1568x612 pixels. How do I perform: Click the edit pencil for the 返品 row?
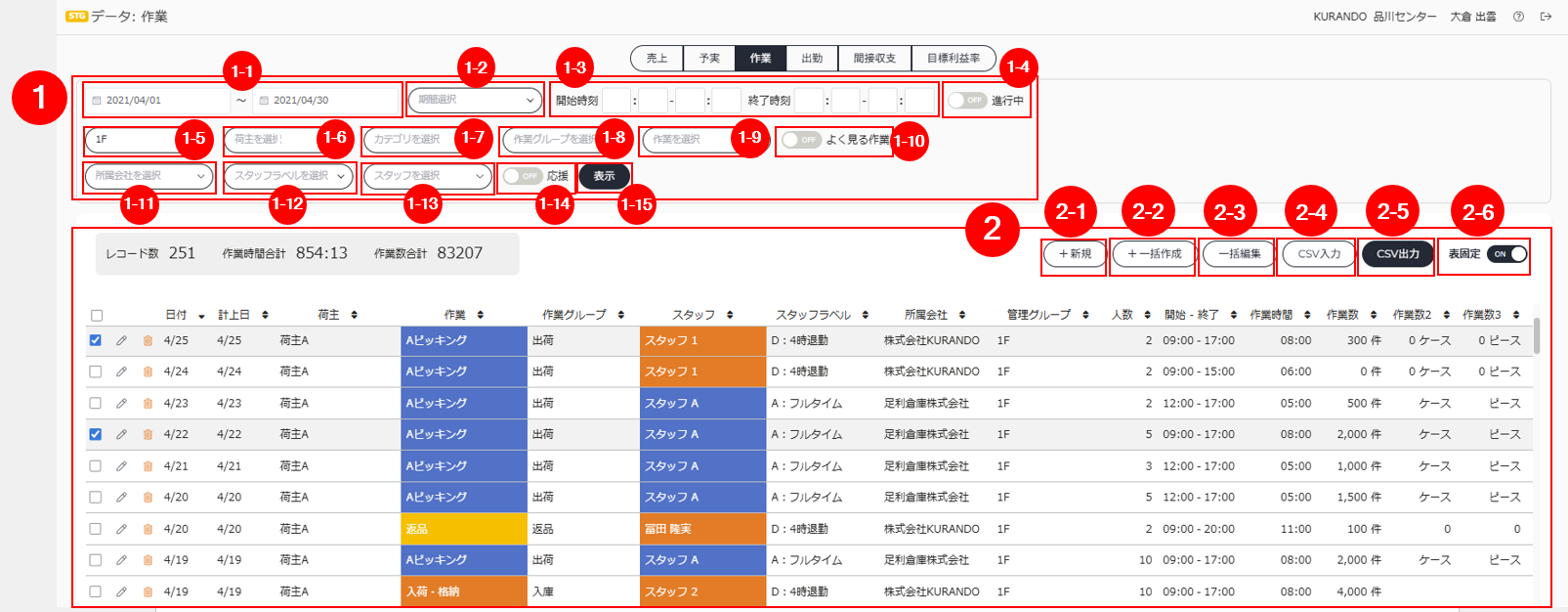pos(121,529)
